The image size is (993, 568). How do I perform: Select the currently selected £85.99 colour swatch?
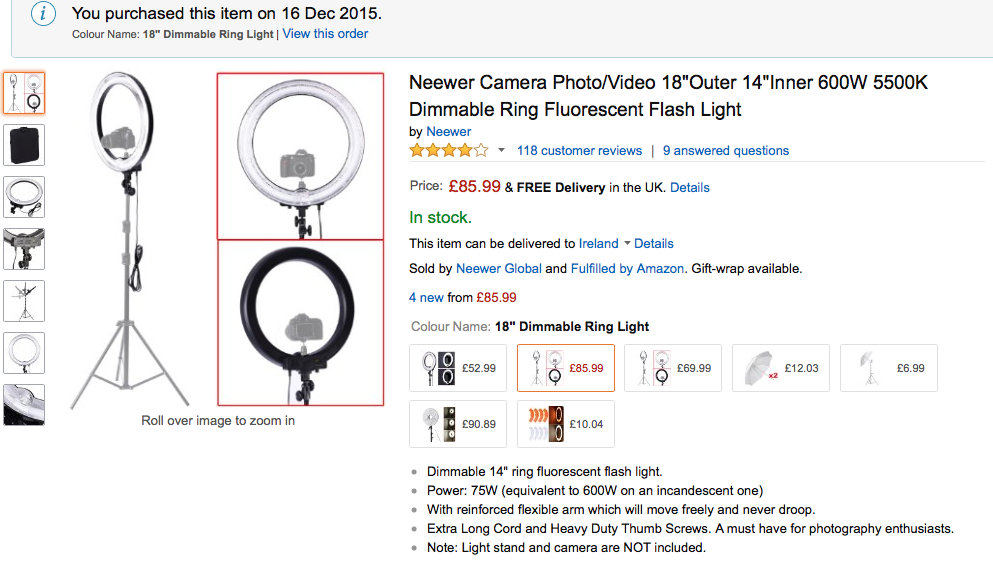pos(565,368)
